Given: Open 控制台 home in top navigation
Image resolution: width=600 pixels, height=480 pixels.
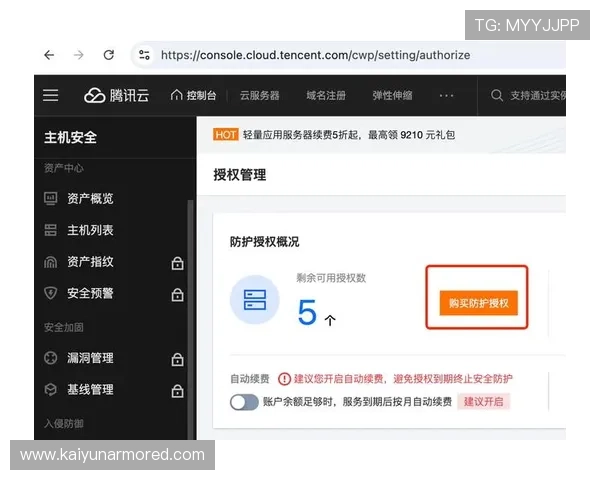Looking at the screenshot, I should [194, 95].
